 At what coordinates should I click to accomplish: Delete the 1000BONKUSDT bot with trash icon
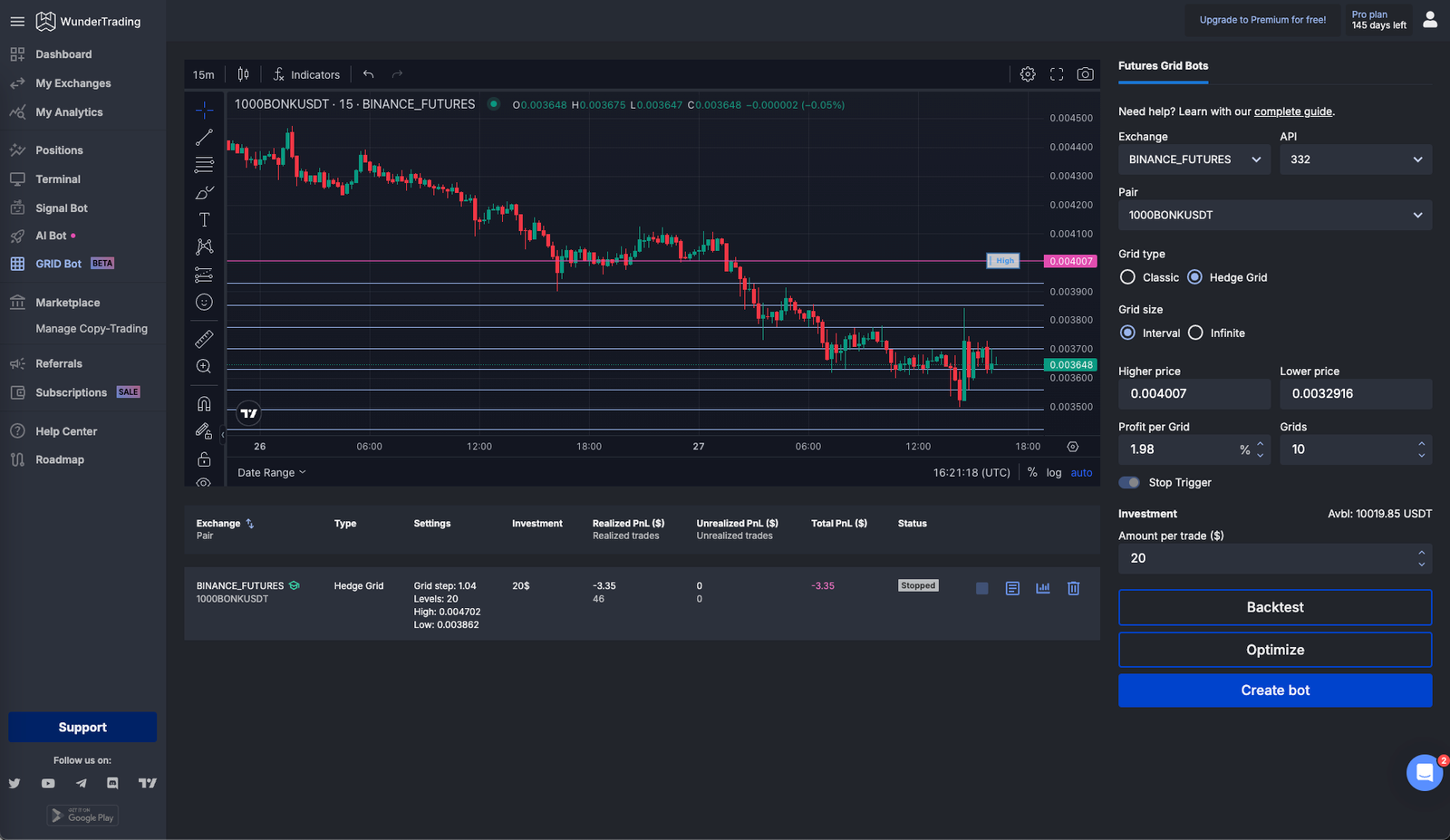pos(1073,588)
